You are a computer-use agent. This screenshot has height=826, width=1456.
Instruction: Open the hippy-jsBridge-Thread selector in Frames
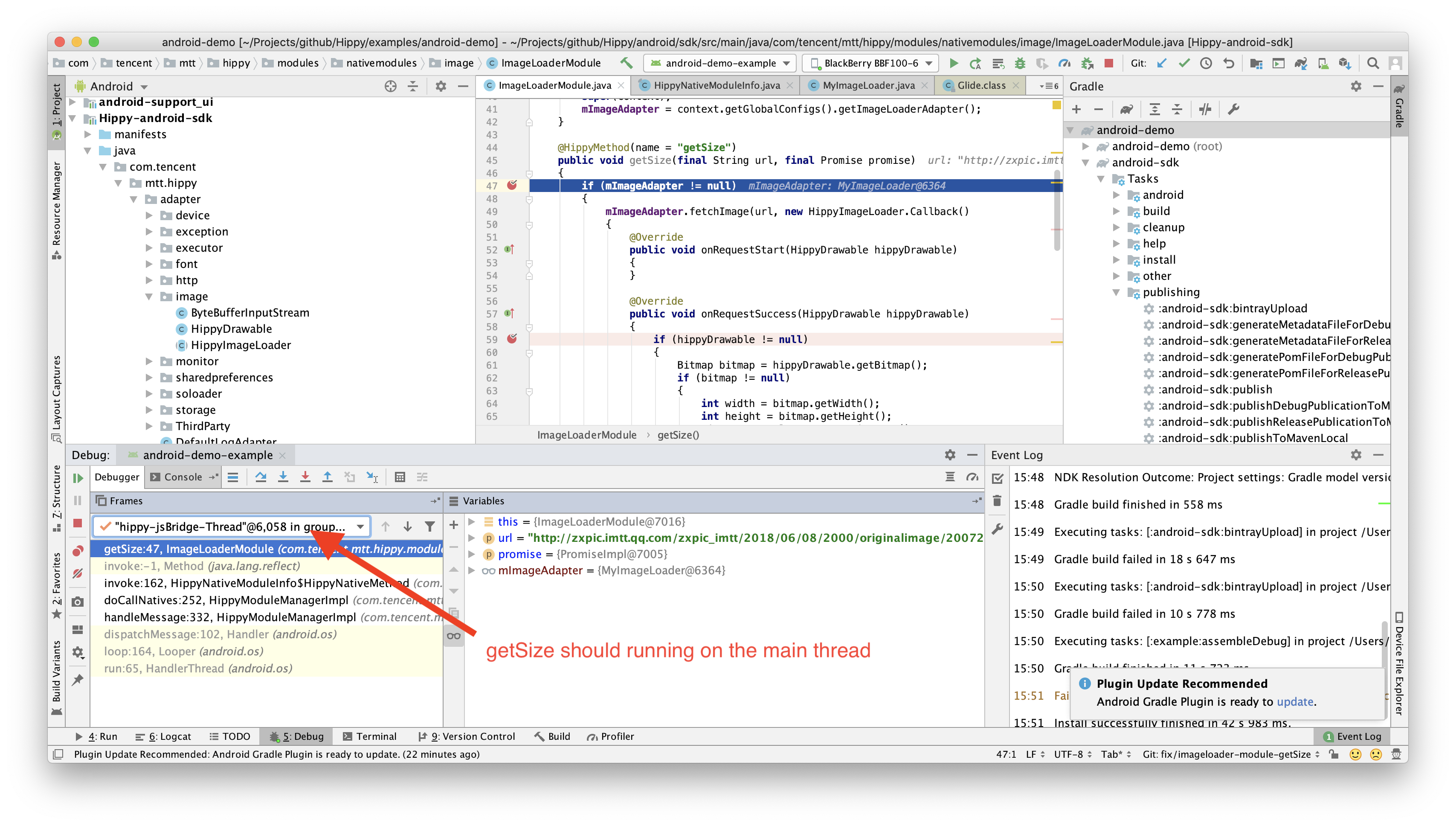[361, 526]
